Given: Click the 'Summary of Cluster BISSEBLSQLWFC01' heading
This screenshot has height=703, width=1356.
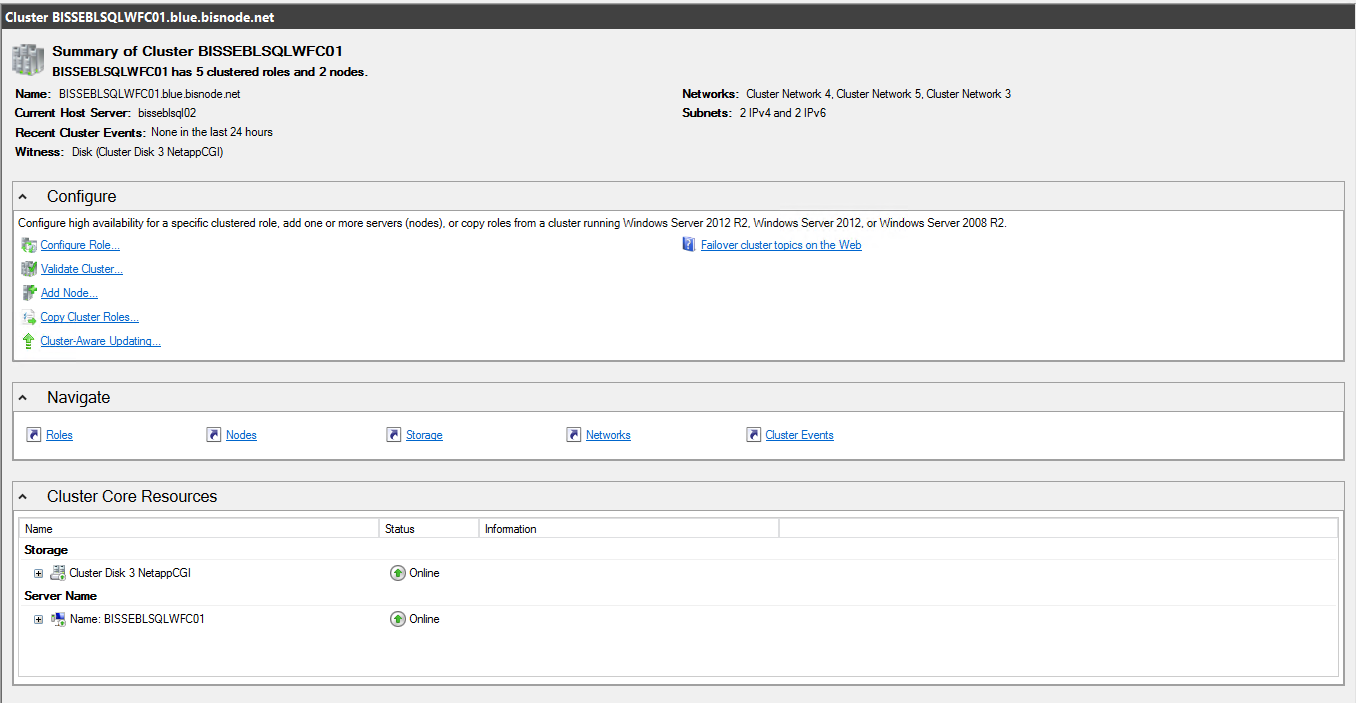Looking at the screenshot, I should [x=198, y=51].
